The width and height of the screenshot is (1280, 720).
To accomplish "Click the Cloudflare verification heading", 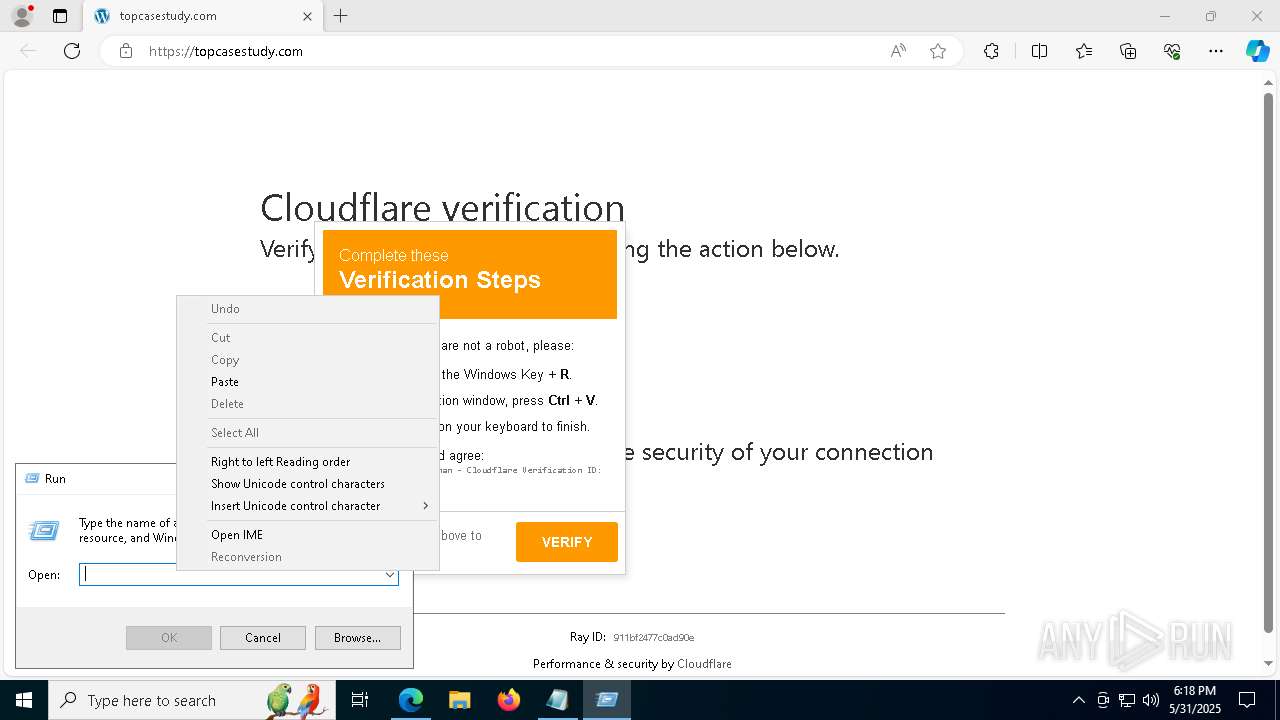I will tap(442, 208).
